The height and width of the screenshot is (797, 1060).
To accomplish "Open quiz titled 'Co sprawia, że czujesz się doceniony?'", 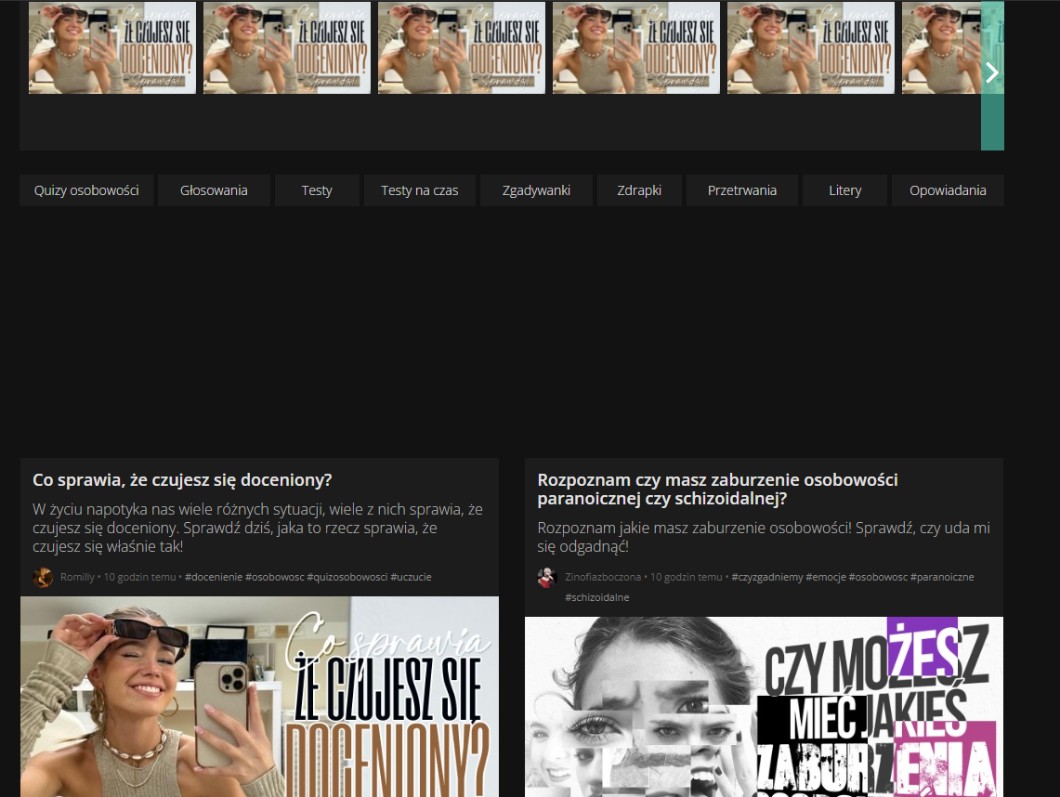I will [x=182, y=480].
